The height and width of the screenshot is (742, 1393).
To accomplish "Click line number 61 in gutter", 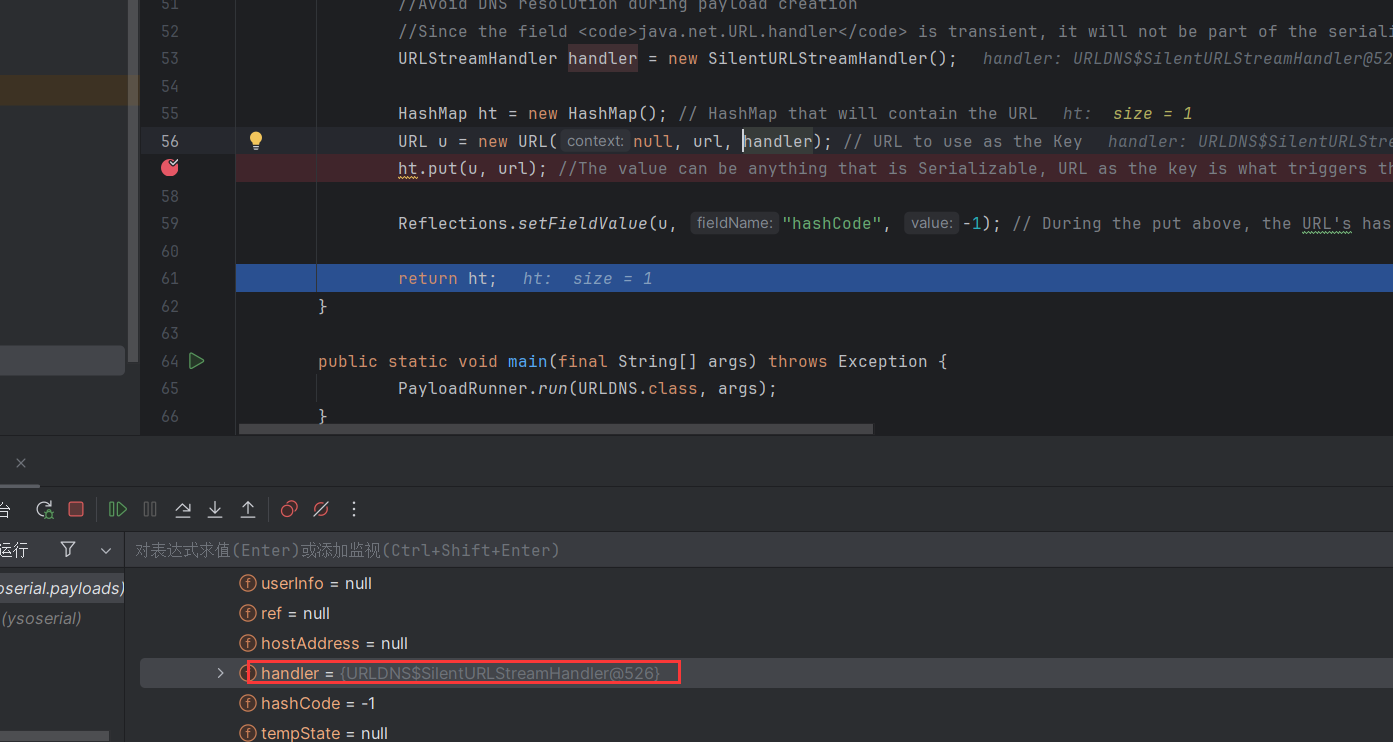I will (x=169, y=278).
